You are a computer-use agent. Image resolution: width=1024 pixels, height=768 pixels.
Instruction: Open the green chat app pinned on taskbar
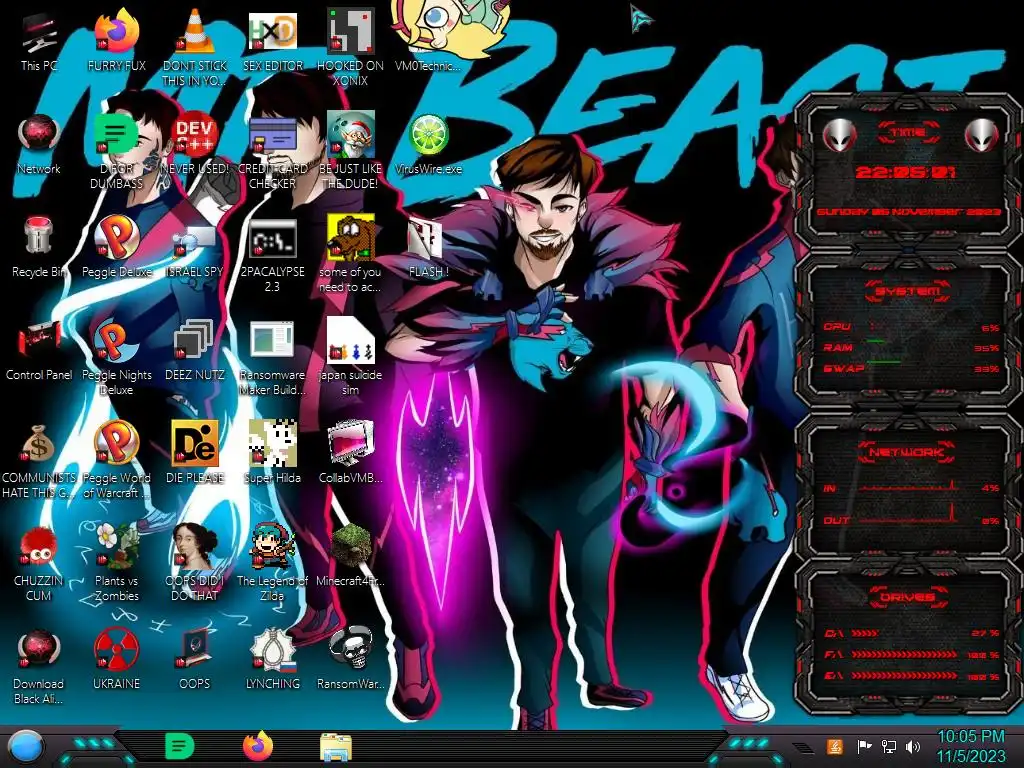tap(180, 746)
